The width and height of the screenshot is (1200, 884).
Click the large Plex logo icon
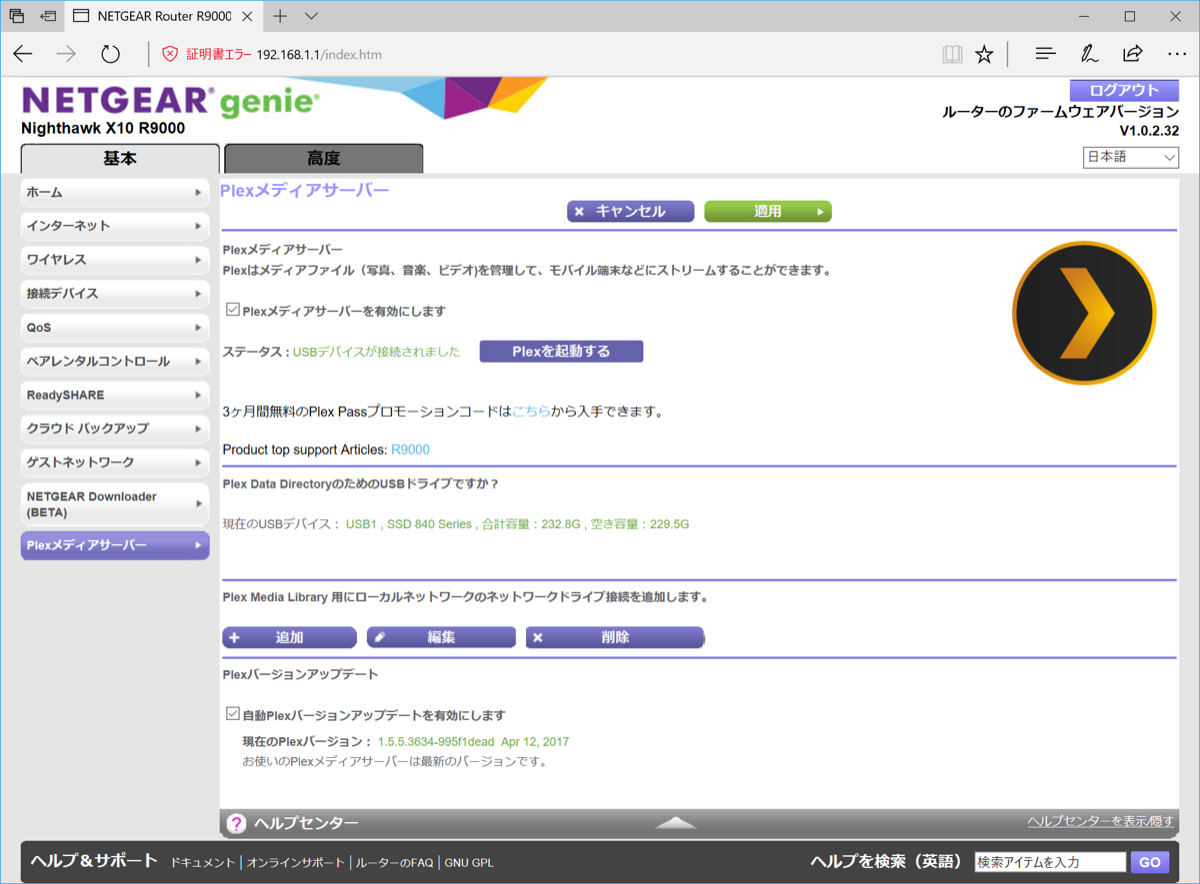tap(1084, 313)
